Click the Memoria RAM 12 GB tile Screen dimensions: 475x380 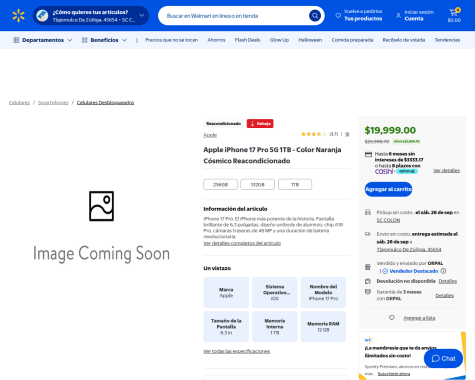click(323, 327)
